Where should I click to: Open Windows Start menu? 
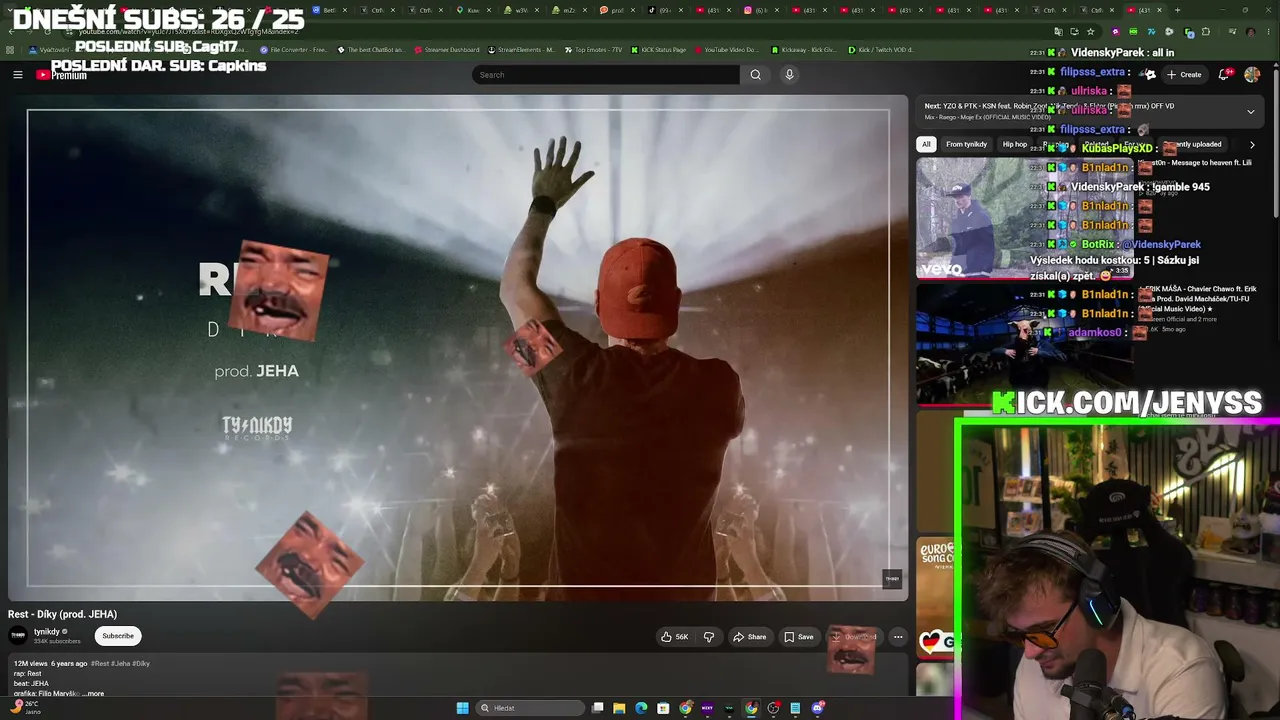coord(462,708)
